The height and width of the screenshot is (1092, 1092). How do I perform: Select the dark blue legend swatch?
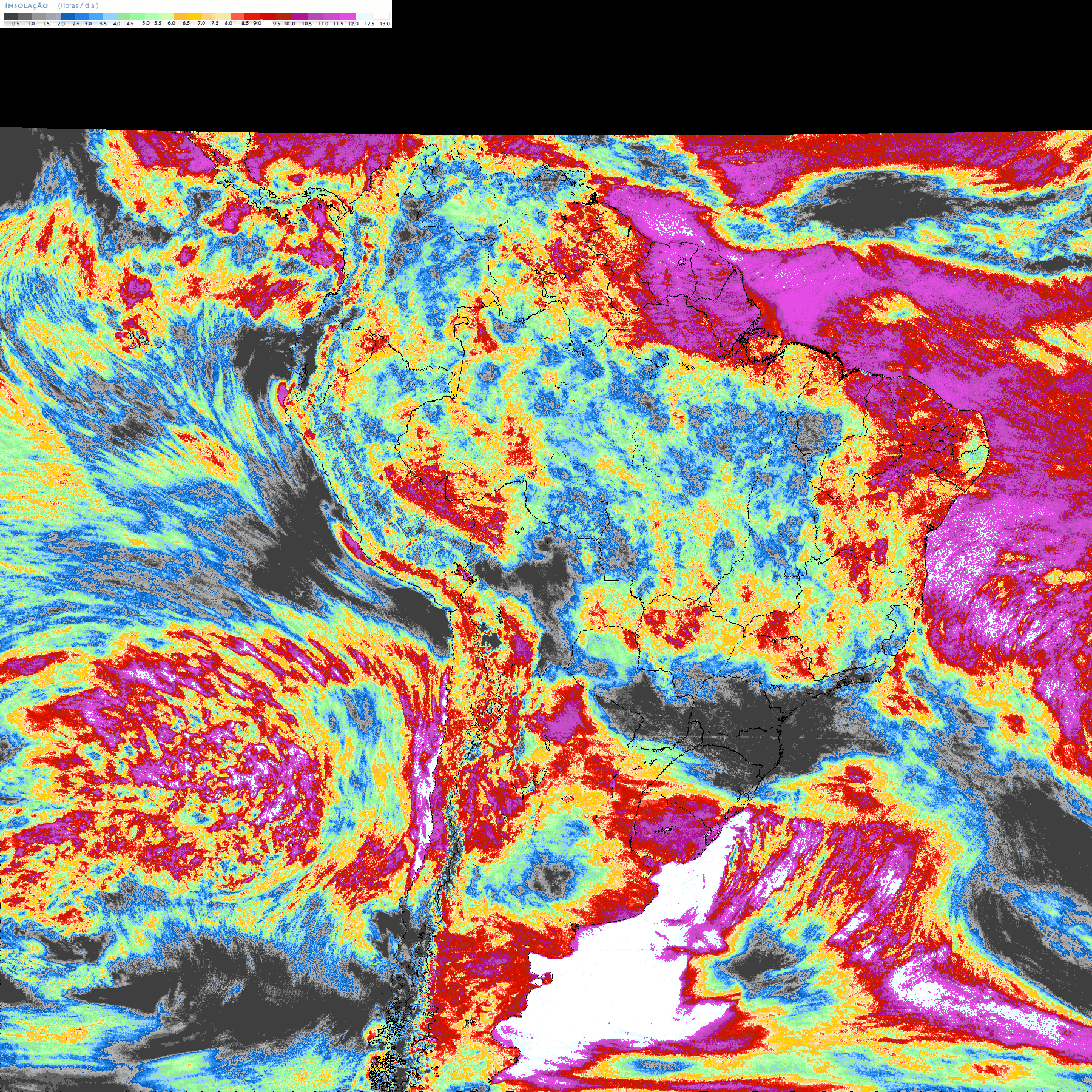tap(67, 16)
